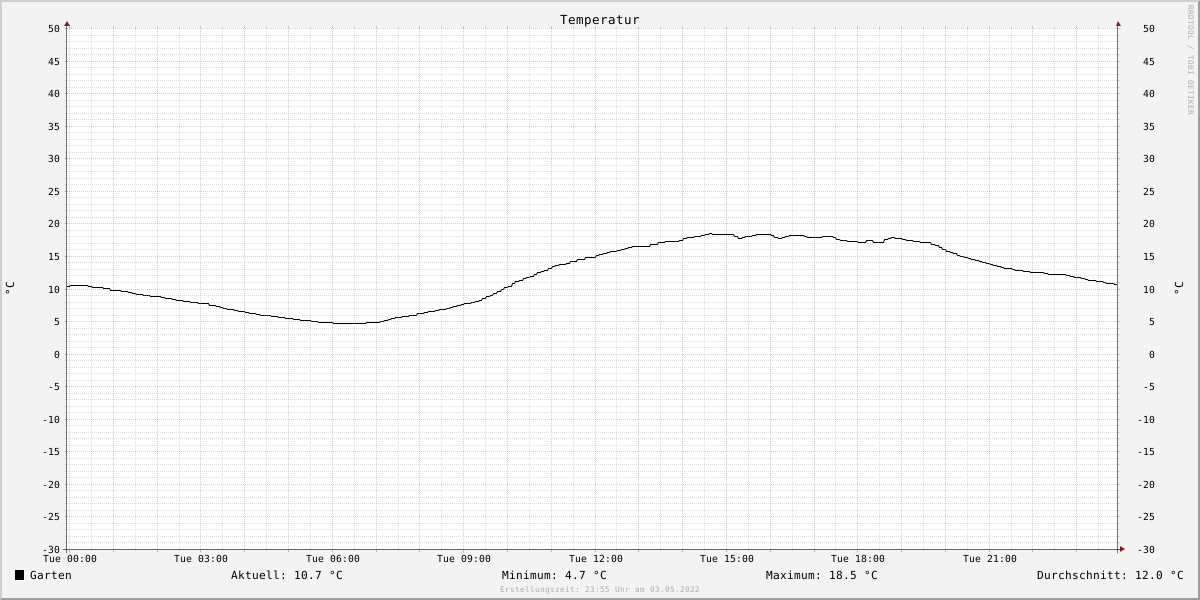Image resolution: width=1200 pixels, height=600 pixels.
Task: Click the Erstellungszeit timestamp footer text
Action: tap(600, 590)
